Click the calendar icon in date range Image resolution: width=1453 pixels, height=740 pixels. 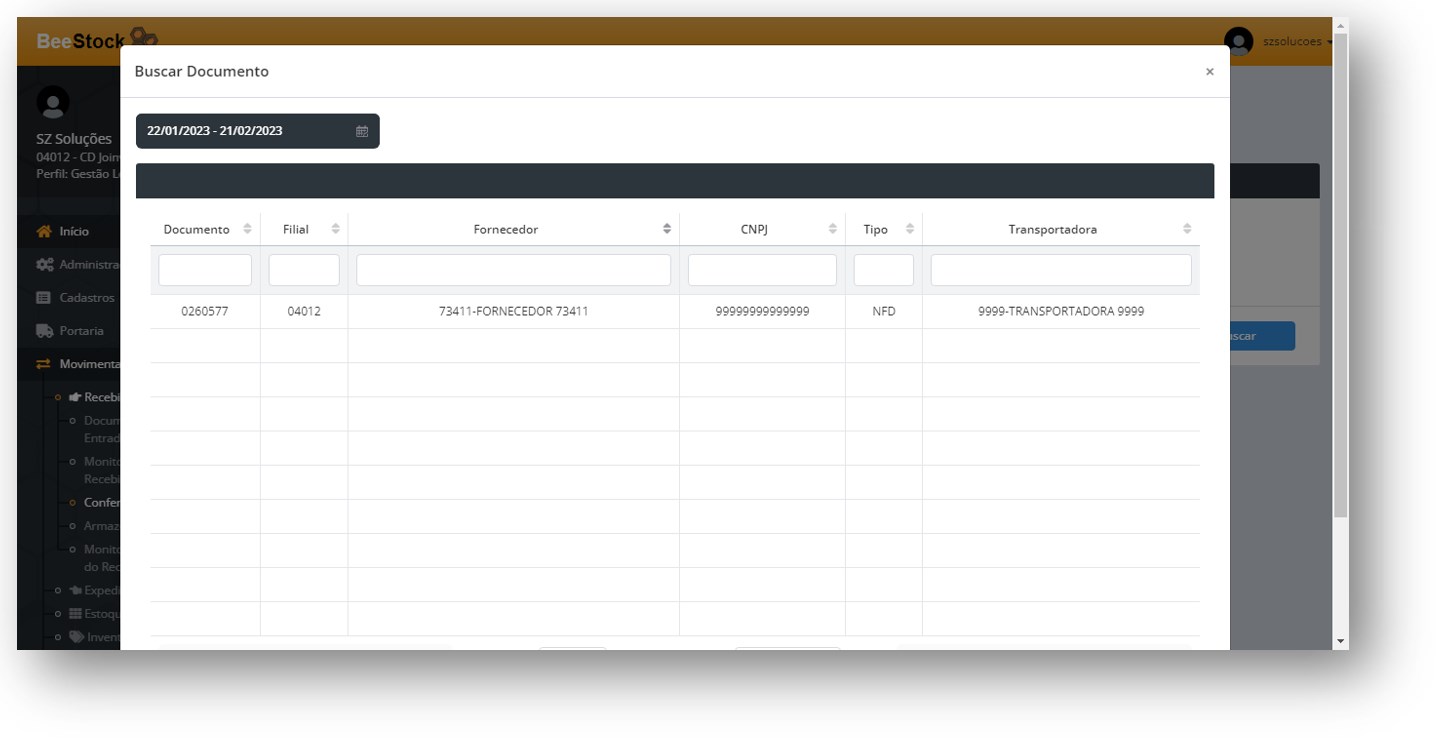point(362,131)
